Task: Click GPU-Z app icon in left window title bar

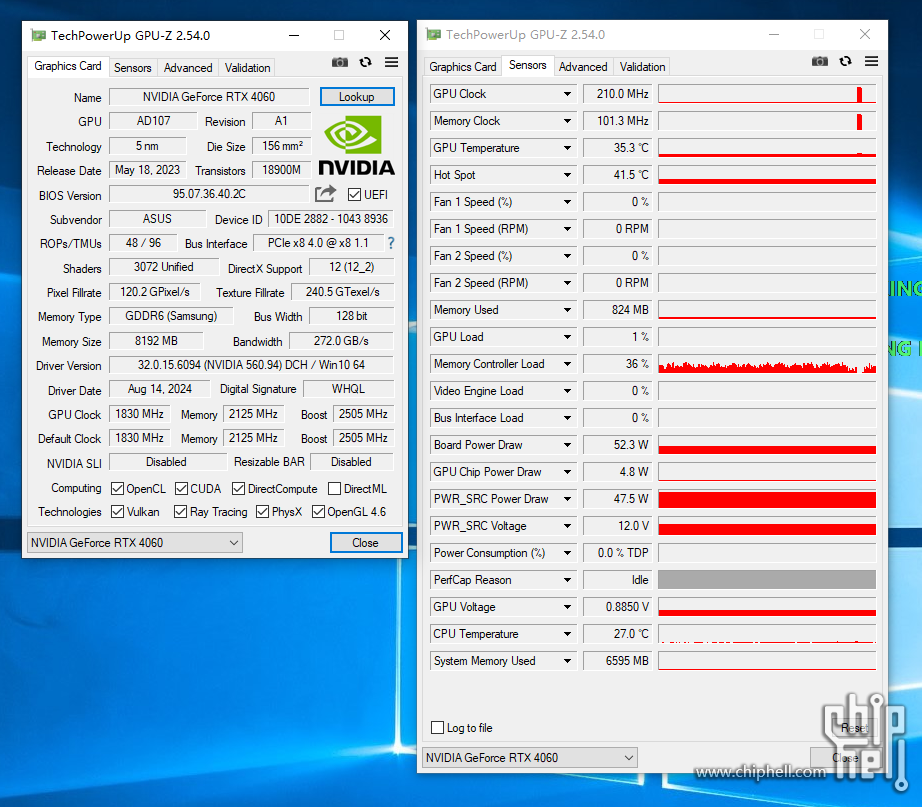Action: point(39,35)
